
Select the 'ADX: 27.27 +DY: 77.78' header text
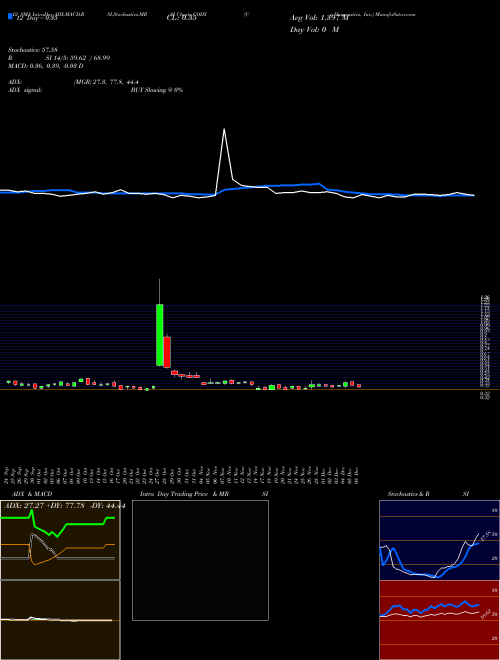point(43,506)
